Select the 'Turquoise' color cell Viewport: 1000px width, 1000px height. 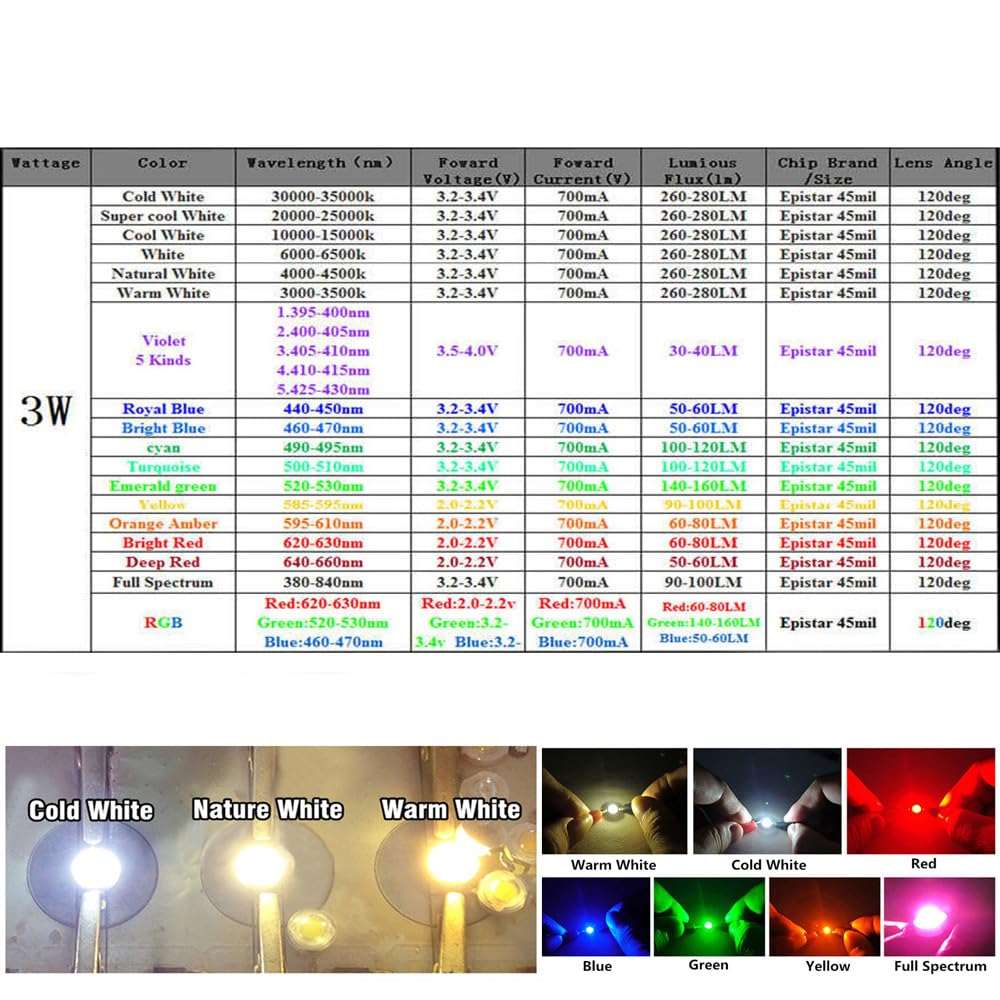pos(163,467)
